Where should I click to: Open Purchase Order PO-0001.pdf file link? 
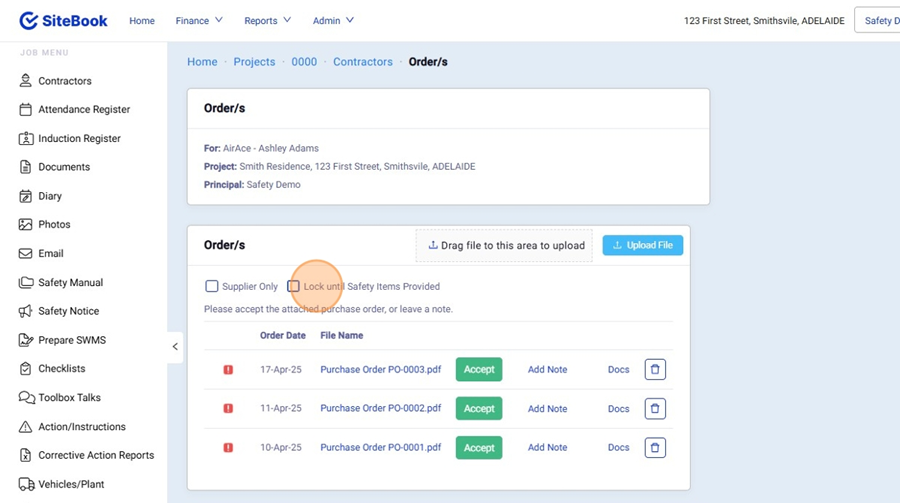point(380,447)
